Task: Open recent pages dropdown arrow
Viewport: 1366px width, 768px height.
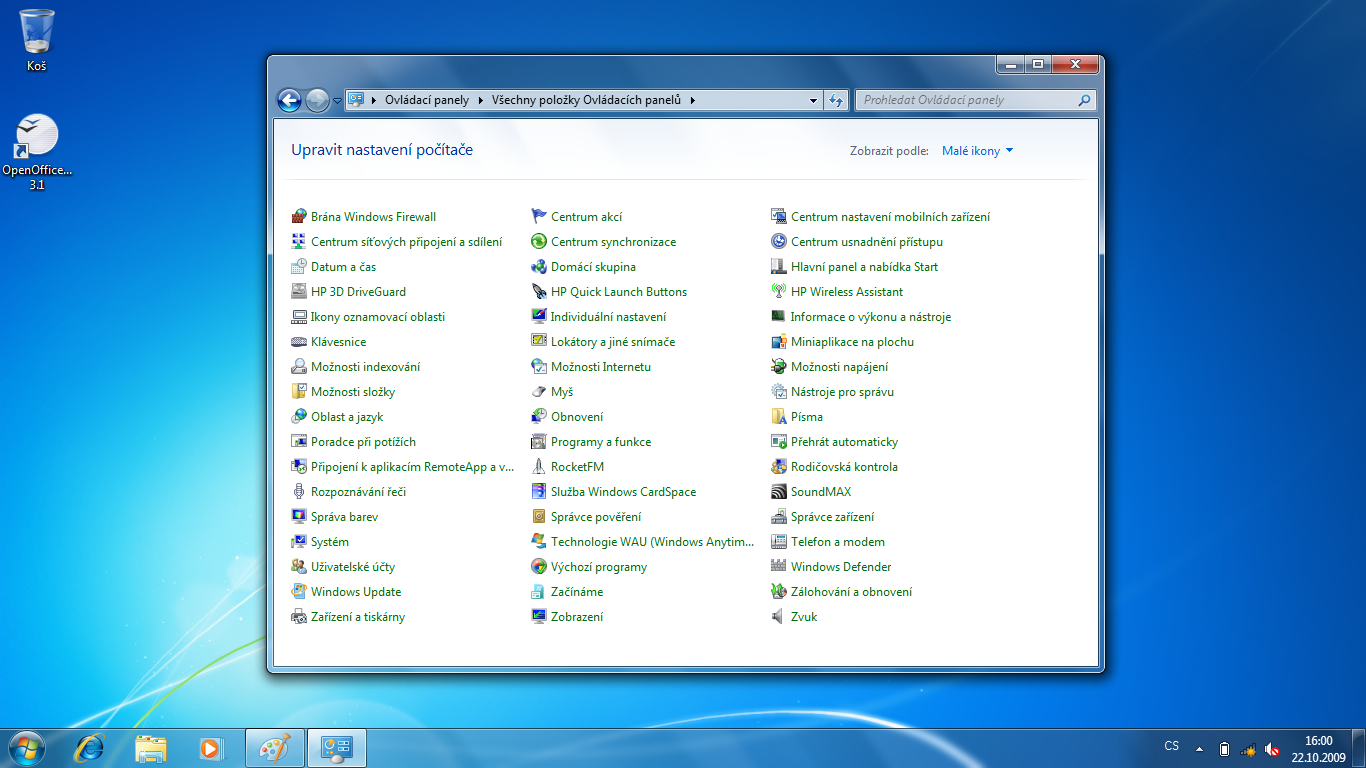Action: pos(337,100)
